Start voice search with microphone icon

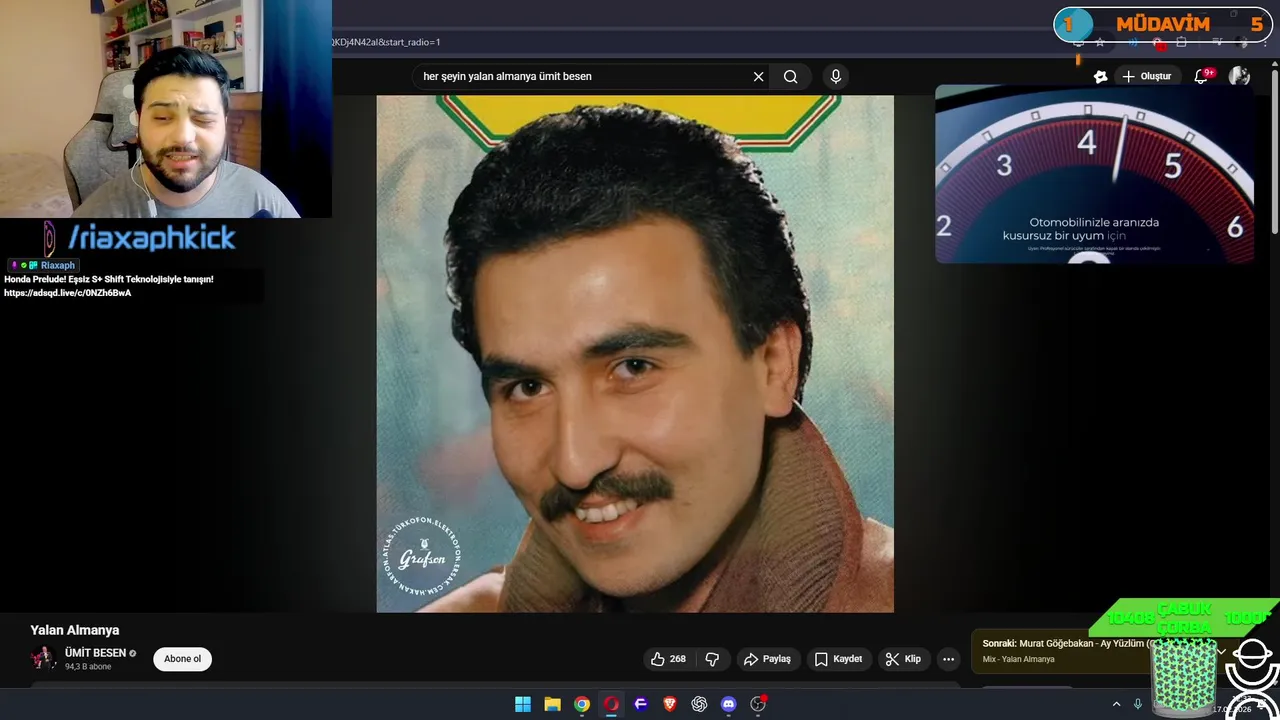pyautogui.click(x=836, y=77)
